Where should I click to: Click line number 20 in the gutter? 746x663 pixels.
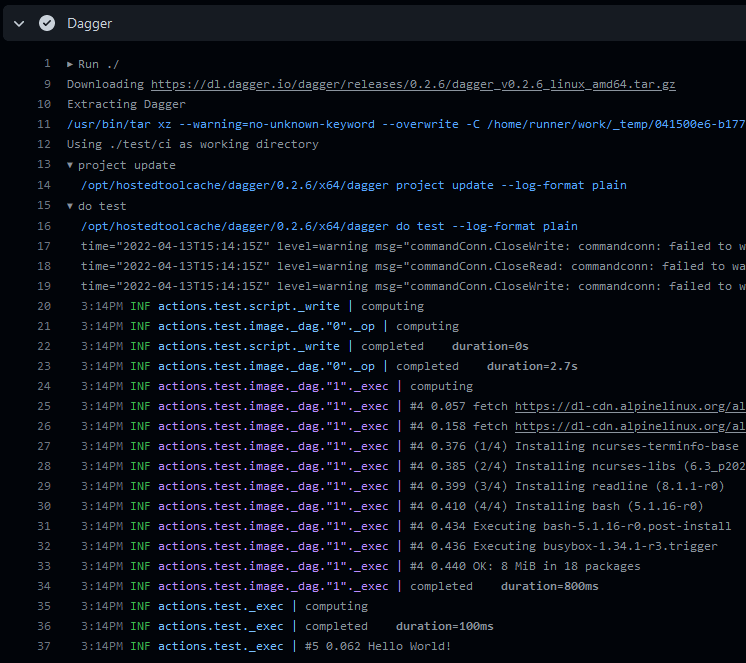pyautogui.click(x=43, y=306)
